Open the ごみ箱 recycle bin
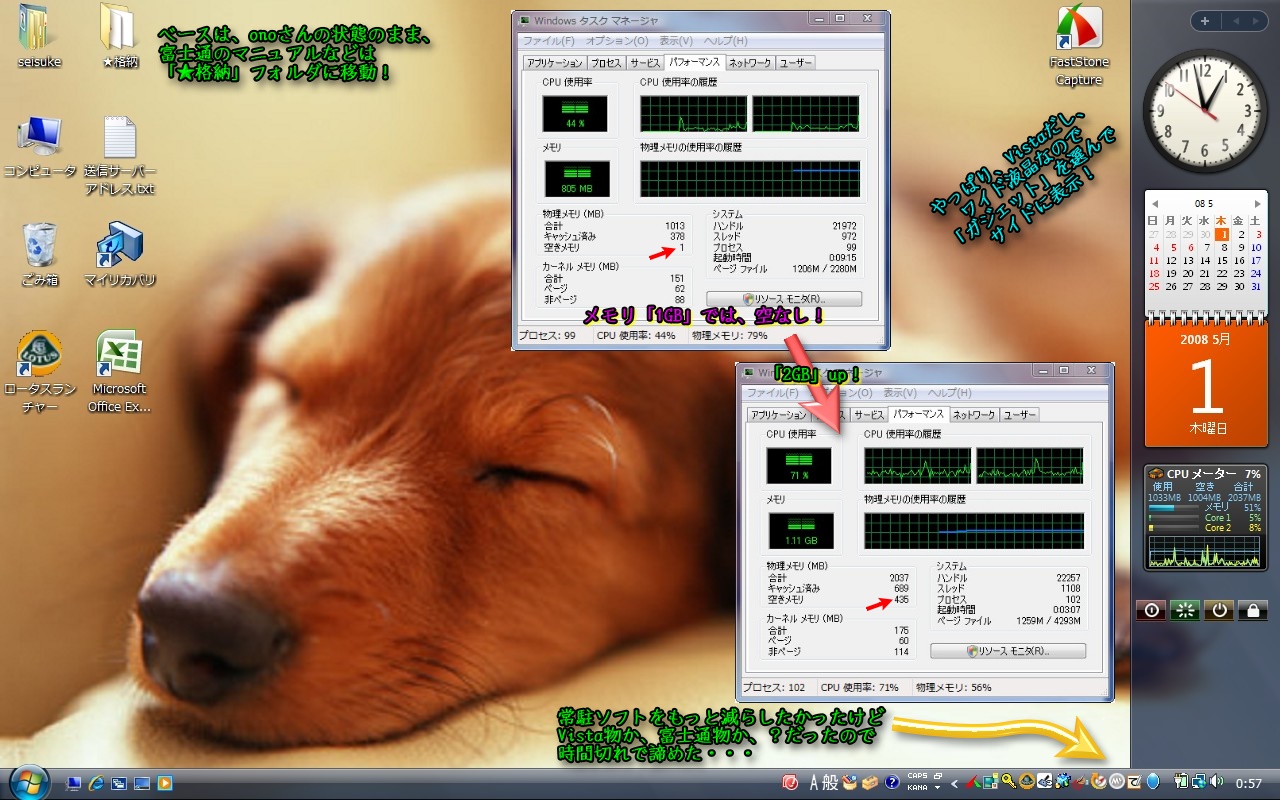This screenshot has height=800, width=1280. pyautogui.click(x=40, y=247)
